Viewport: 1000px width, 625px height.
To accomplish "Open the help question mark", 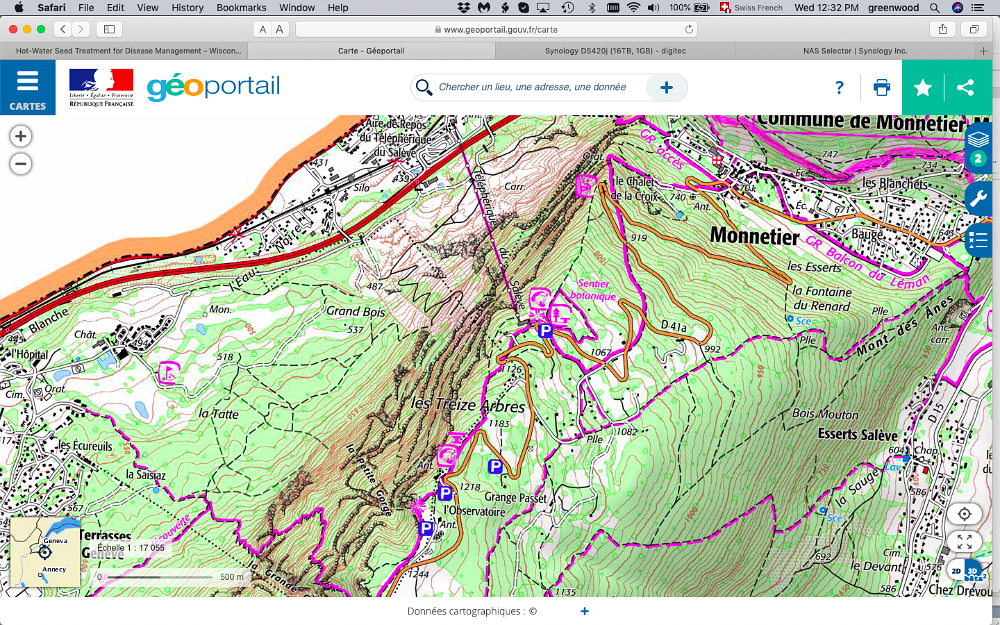I will [839, 88].
